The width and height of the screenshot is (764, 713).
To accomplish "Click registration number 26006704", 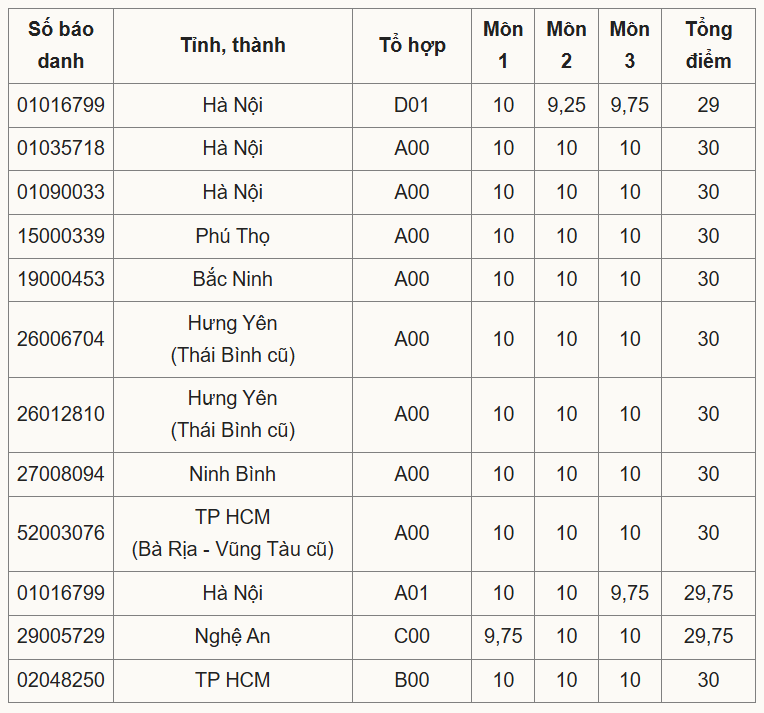I will 61,339.
